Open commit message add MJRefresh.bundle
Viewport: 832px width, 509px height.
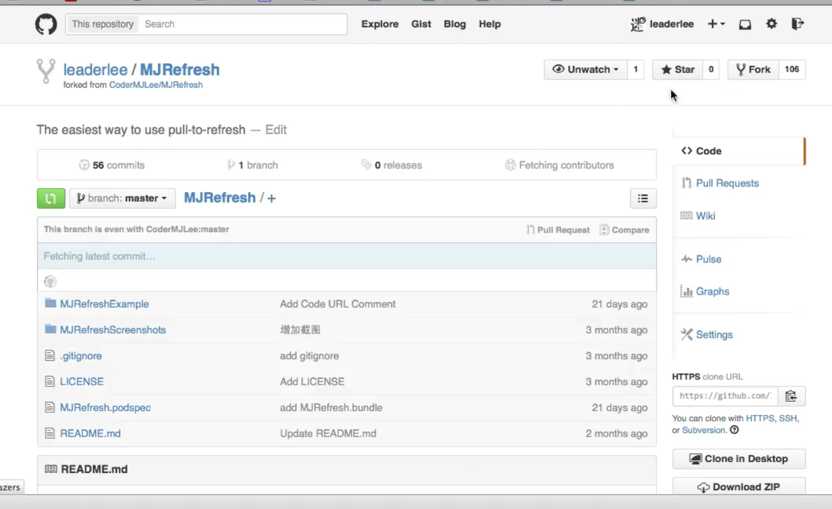coord(331,408)
